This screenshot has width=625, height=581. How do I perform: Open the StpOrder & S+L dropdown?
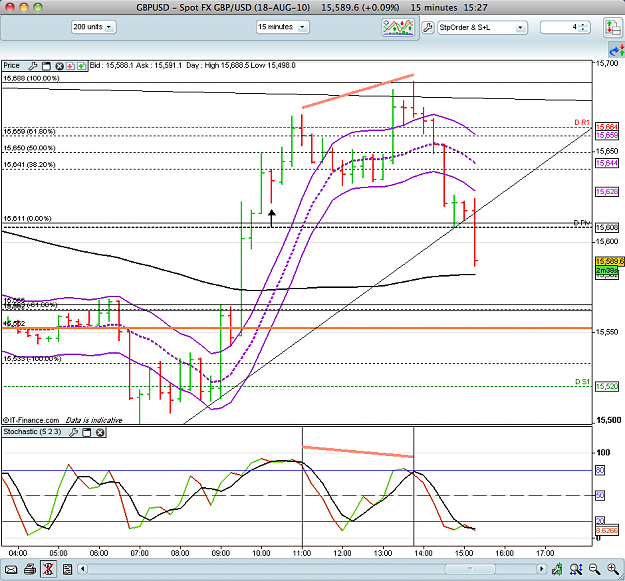pos(482,27)
